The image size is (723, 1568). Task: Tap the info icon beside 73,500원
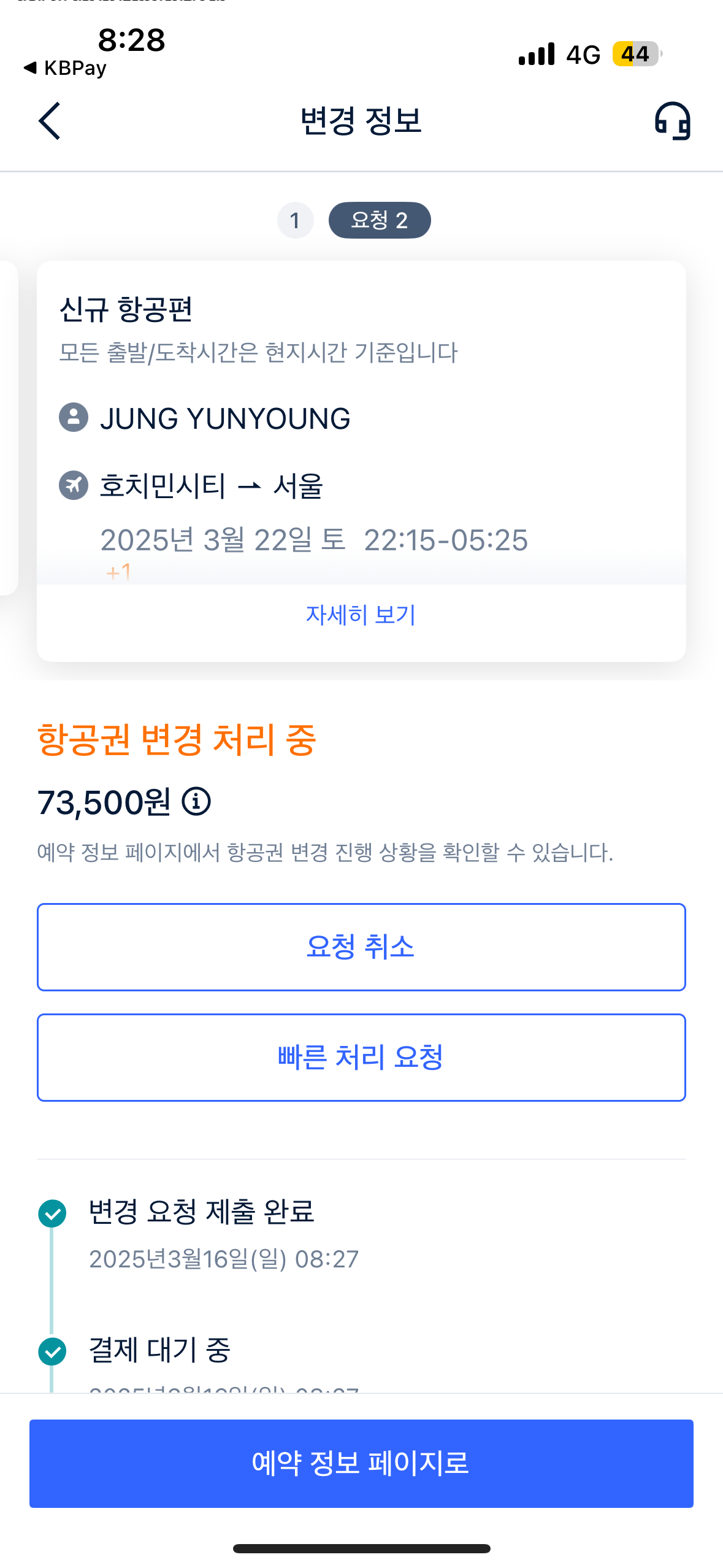196,801
